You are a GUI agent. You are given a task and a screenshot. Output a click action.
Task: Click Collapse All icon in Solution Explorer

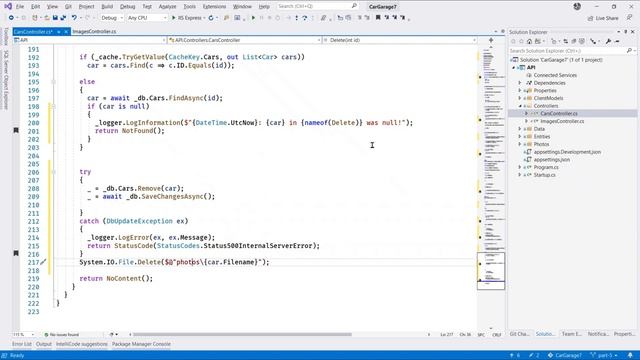click(x=573, y=41)
